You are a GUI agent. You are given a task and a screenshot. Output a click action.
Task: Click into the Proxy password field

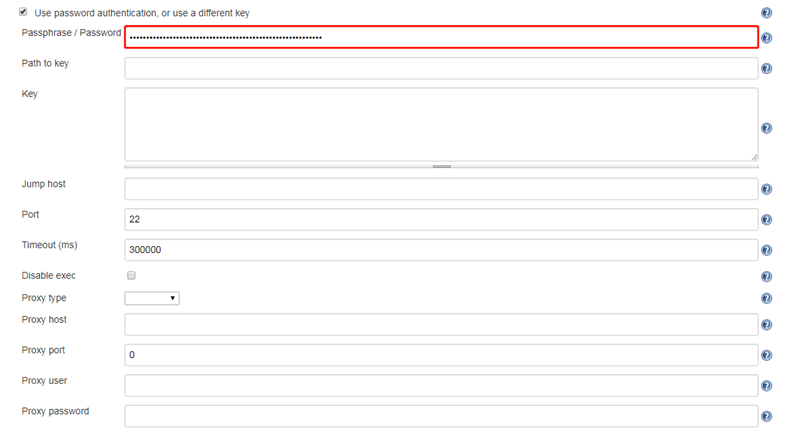pyautogui.click(x=441, y=416)
